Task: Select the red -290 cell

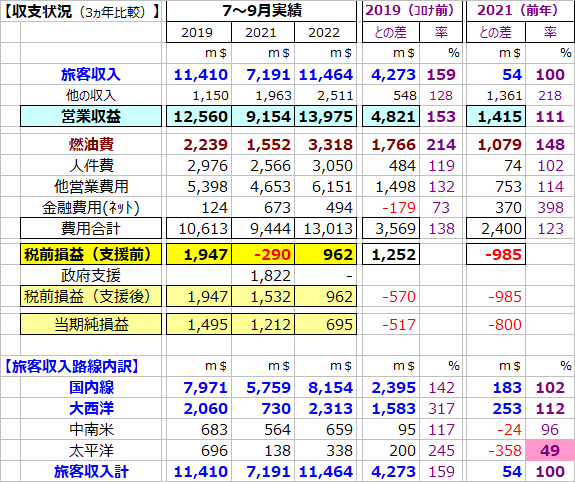Action: click(263, 254)
